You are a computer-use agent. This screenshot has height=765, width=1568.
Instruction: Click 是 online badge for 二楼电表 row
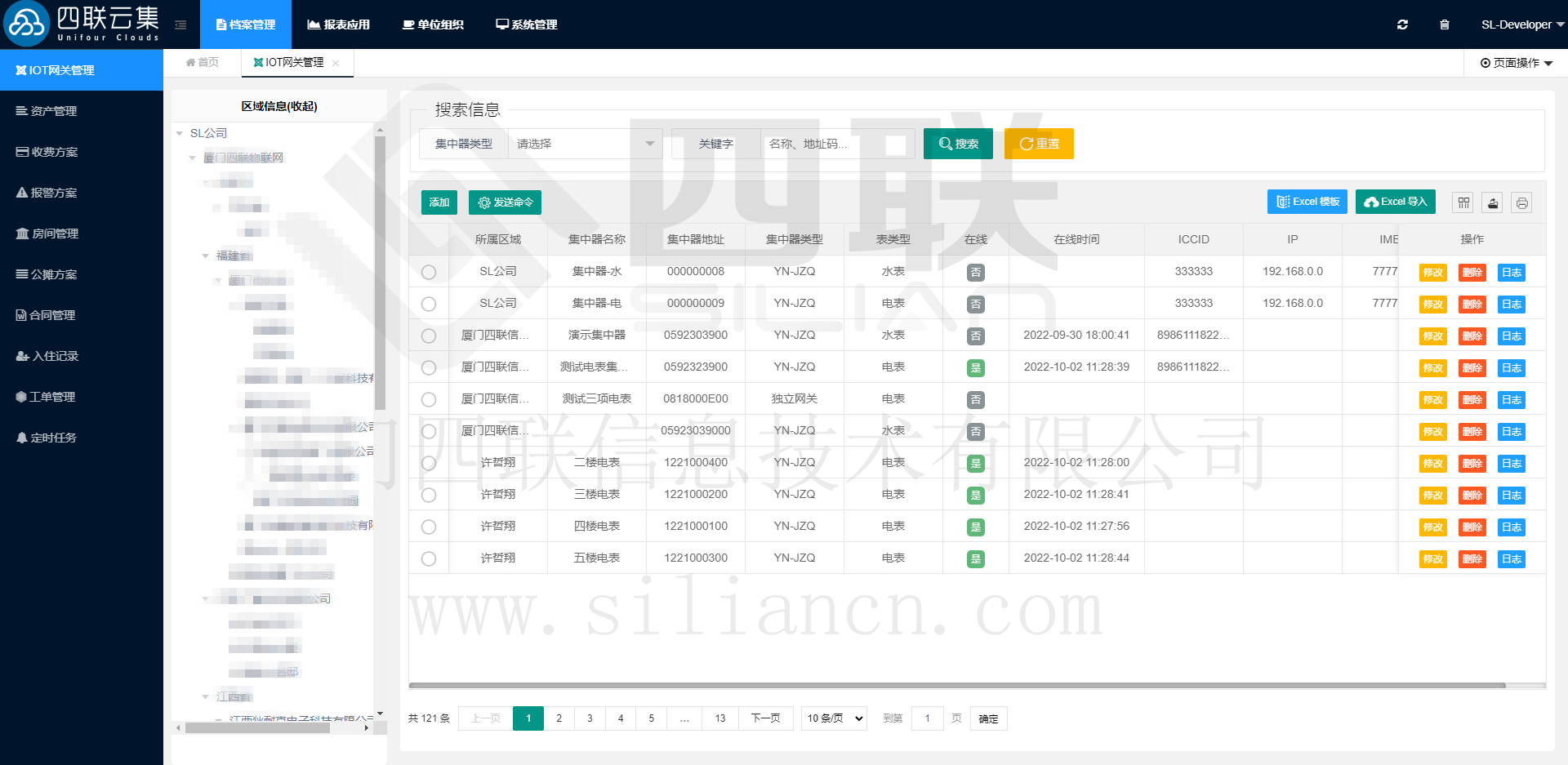coord(975,464)
